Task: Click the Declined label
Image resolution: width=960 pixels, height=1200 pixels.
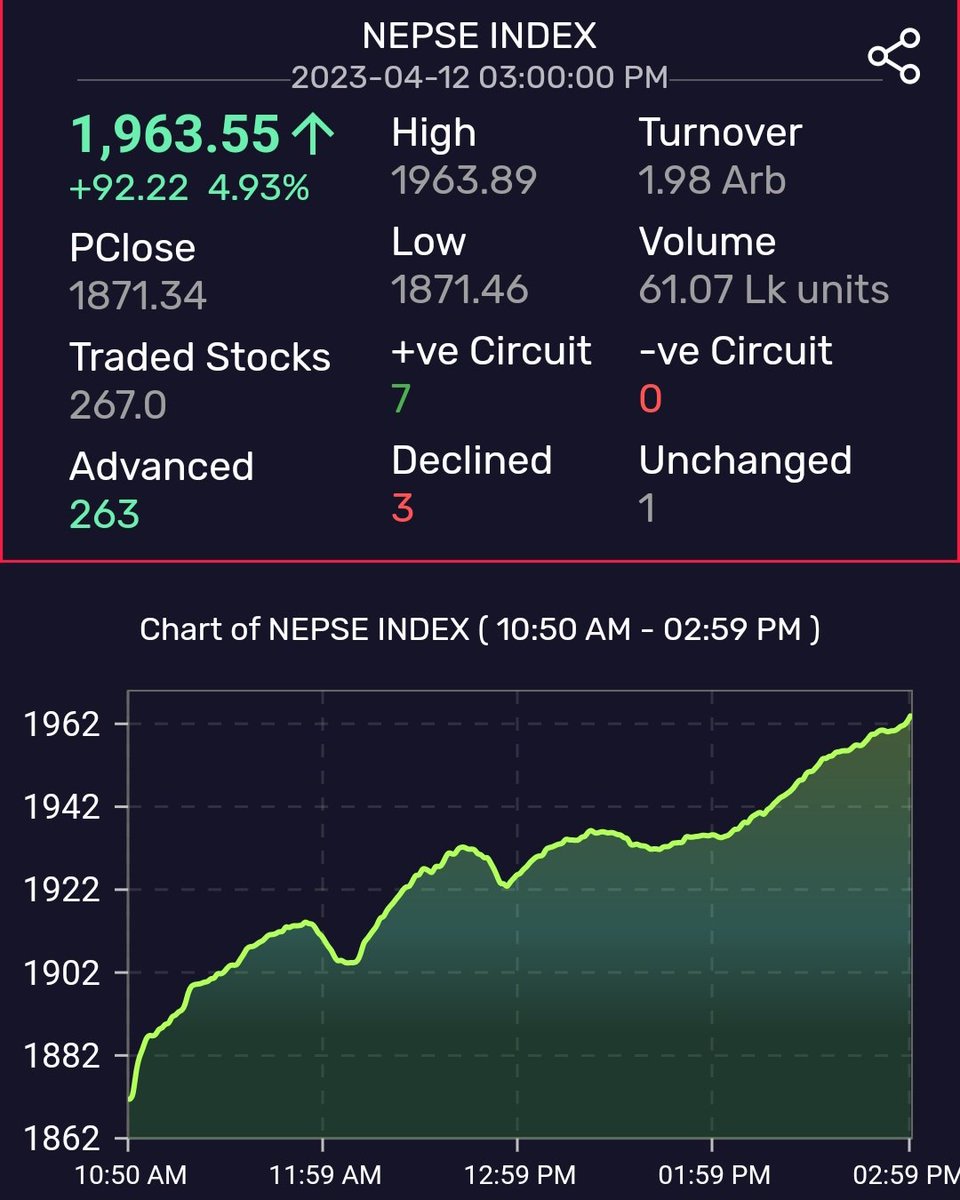Action: pos(472,460)
